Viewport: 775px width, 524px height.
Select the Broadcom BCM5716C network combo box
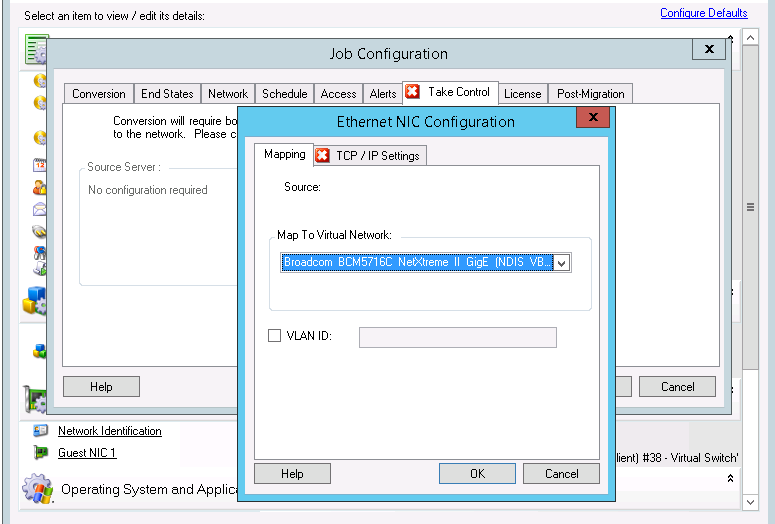pos(426,262)
